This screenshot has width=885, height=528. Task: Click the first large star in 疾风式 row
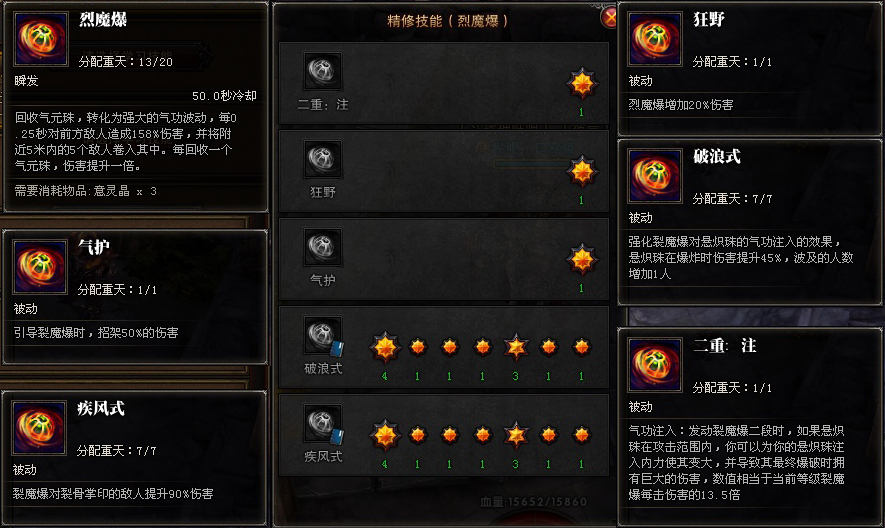click(385, 435)
